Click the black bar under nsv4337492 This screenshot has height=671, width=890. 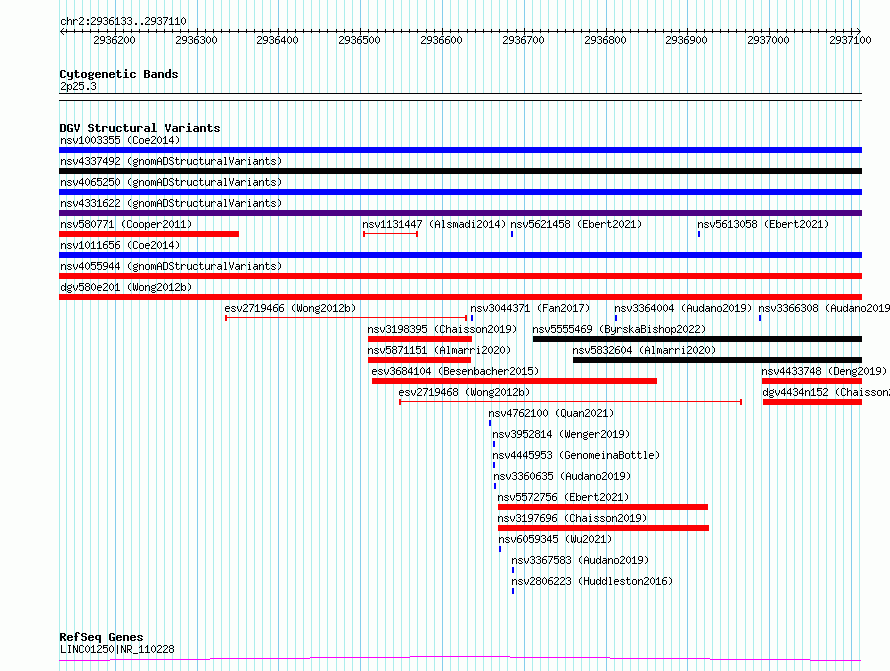click(460, 171)
